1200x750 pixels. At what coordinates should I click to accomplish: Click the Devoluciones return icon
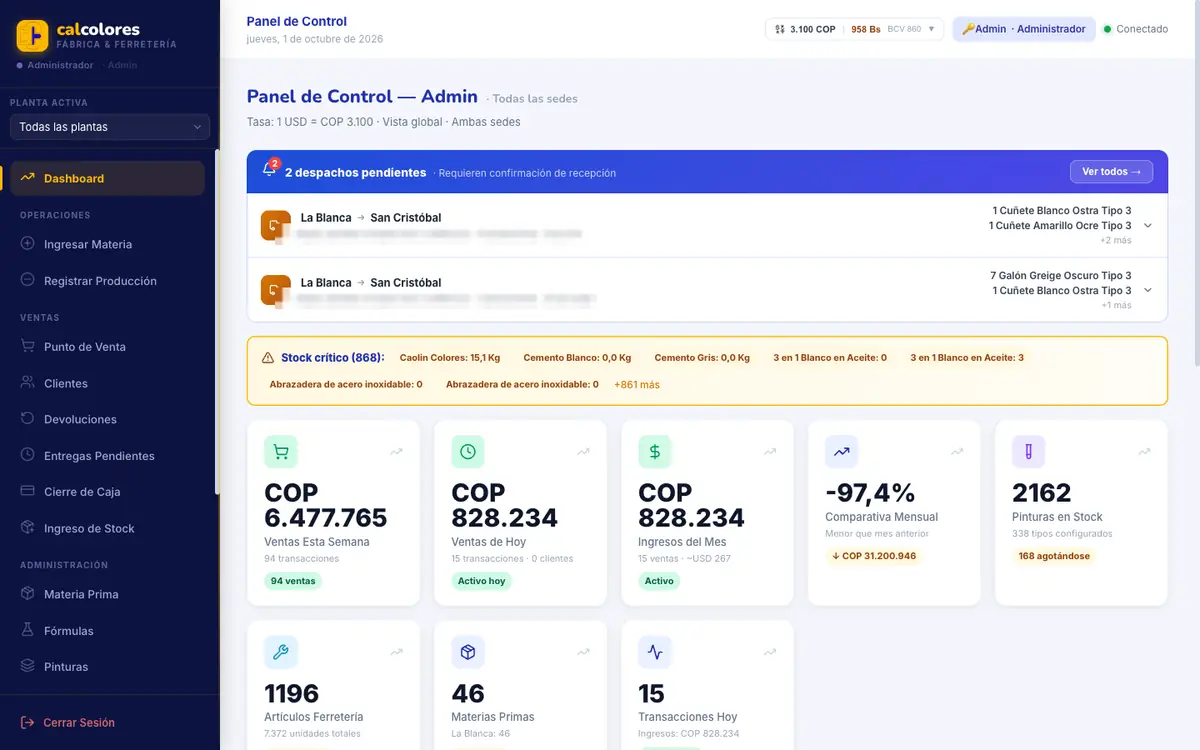[x=27, y=419]
